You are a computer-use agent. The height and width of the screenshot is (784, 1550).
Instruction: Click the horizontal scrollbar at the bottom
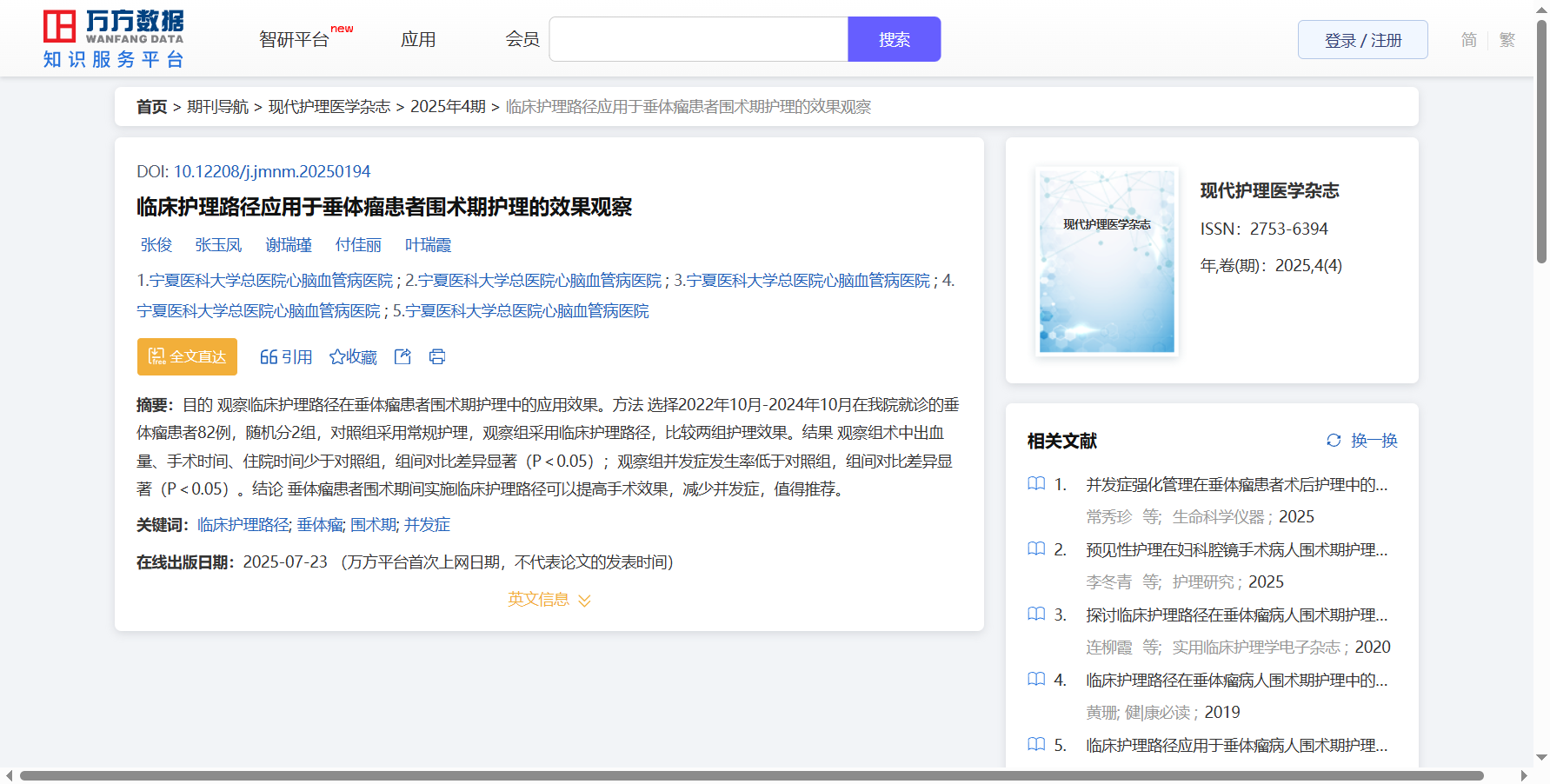coord(751,775)
